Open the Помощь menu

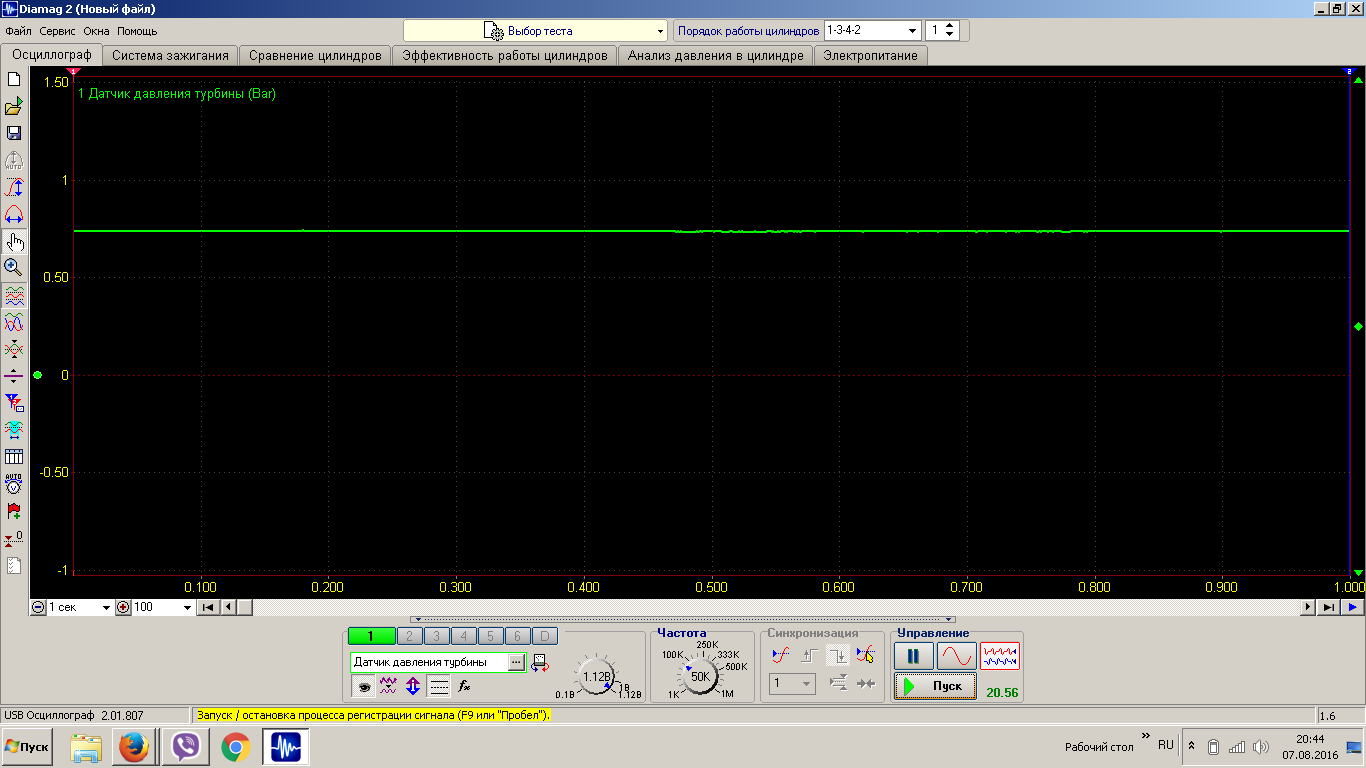(137, 31)
